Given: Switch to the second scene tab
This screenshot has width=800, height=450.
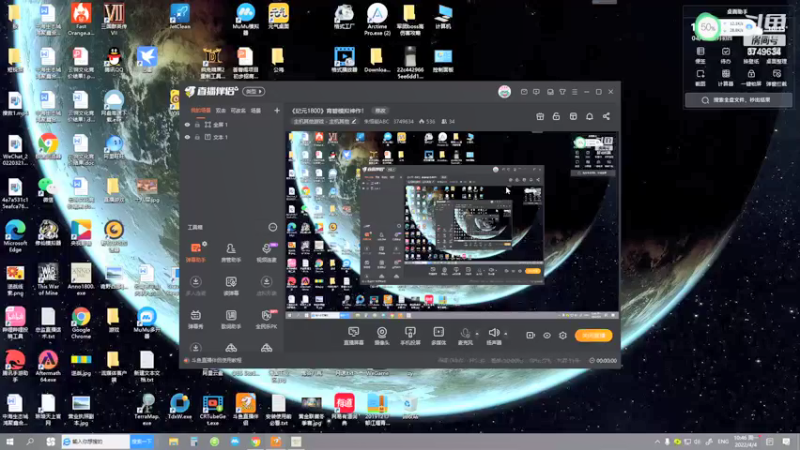Looking at the screenshot, I should [220, 110].
